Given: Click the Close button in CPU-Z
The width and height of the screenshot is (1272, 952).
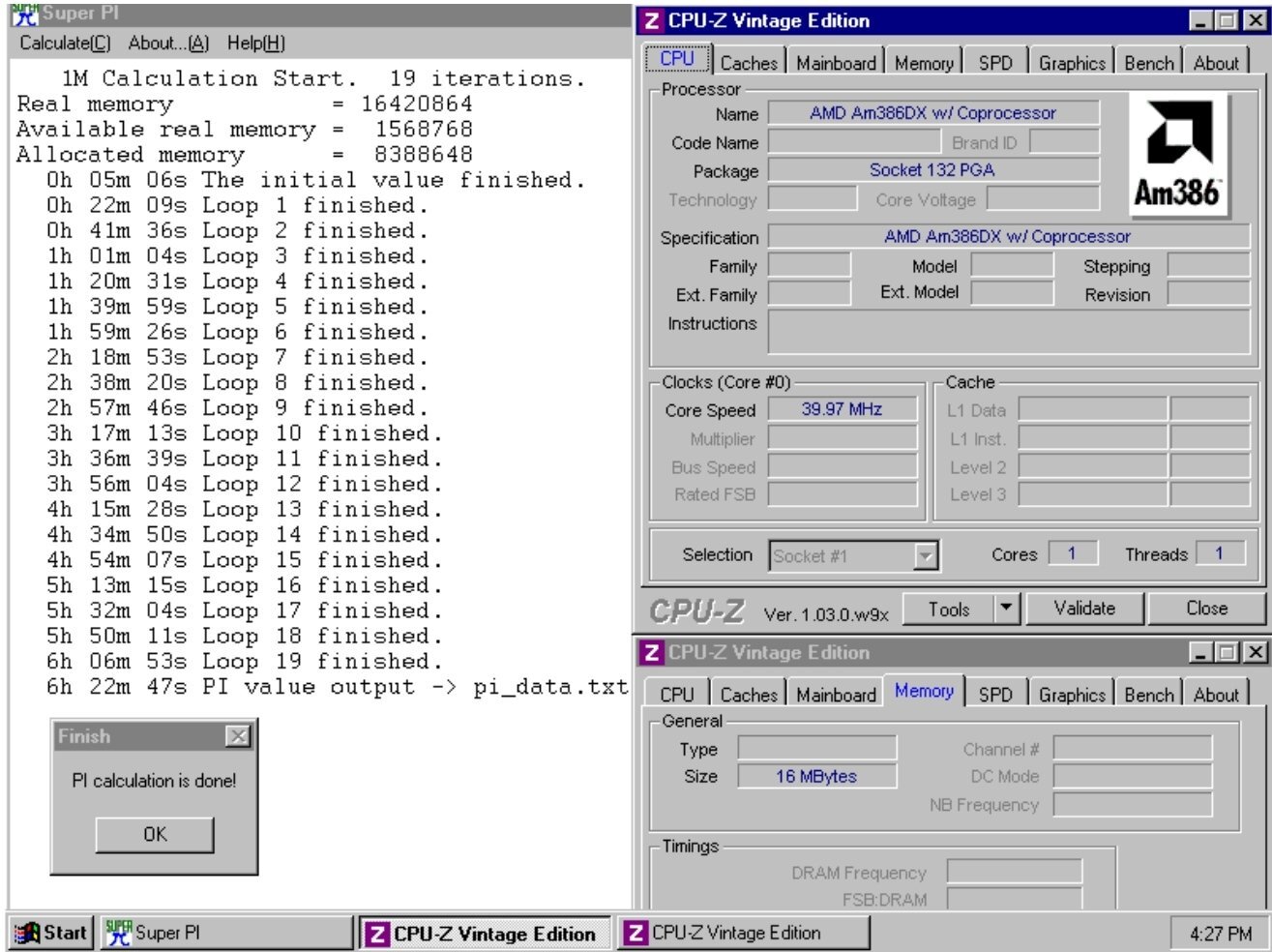Looking at the screenshot, I should (1207, 609).
